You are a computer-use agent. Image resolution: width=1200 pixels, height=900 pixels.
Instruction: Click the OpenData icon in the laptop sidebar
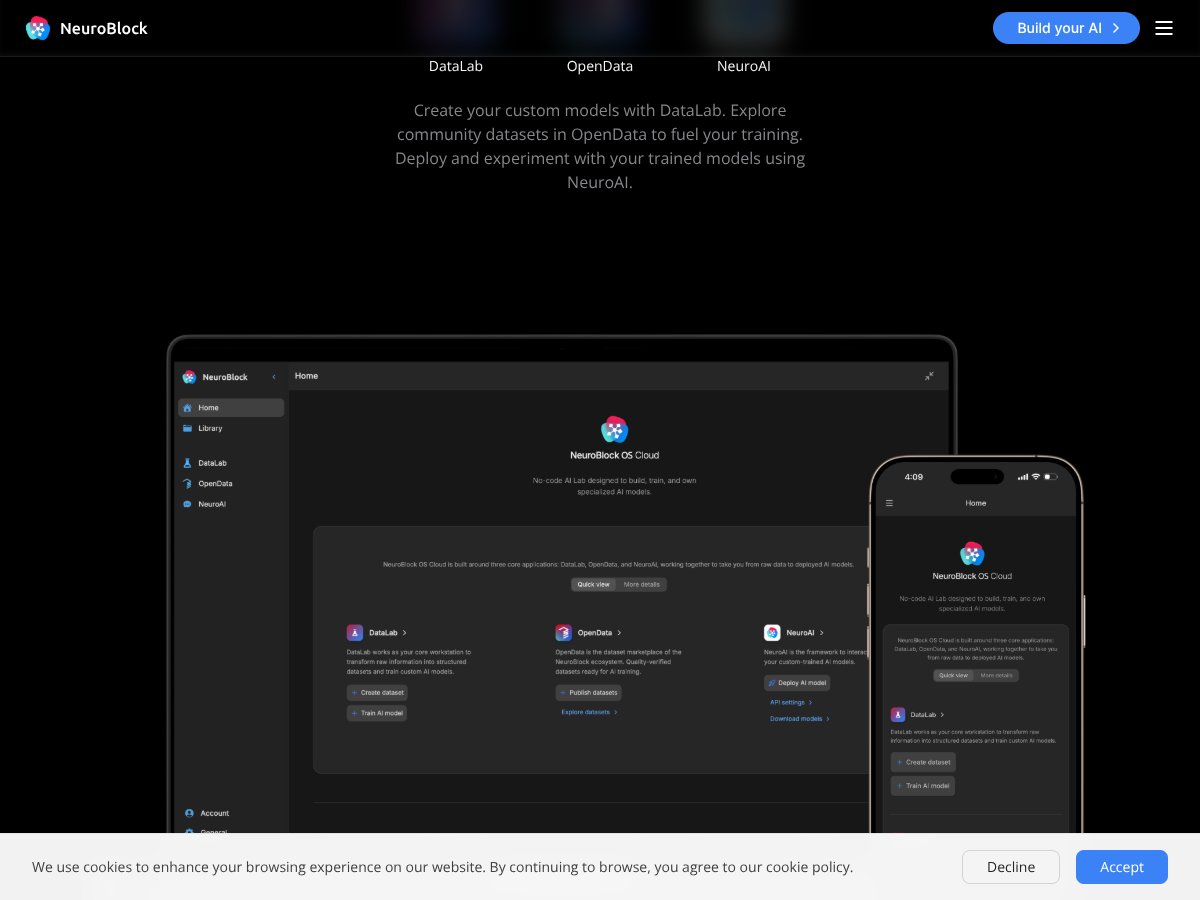pos(188,484)
